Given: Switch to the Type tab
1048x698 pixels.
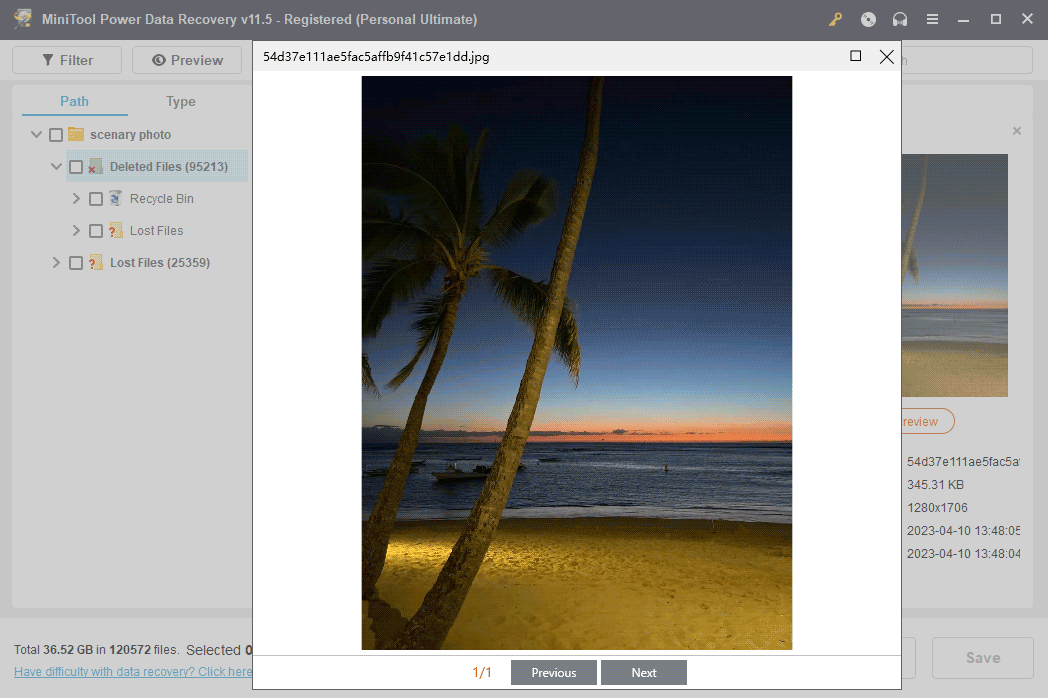Looking at the screenshot, I should [181, 102].
